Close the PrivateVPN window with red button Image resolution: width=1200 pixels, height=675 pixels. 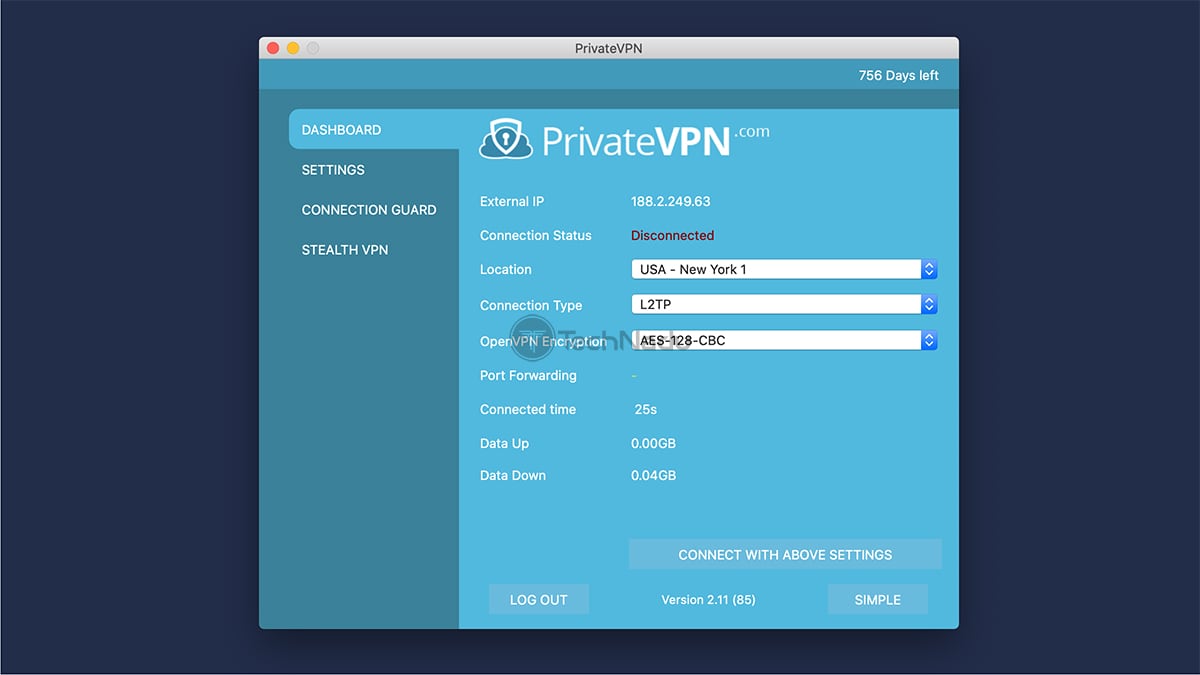click(x=273, y=48)
